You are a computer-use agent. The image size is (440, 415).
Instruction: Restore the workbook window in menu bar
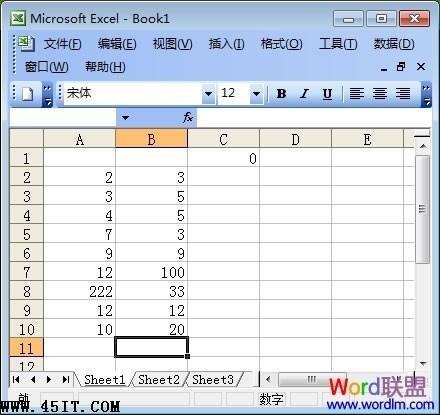[401, 67]
